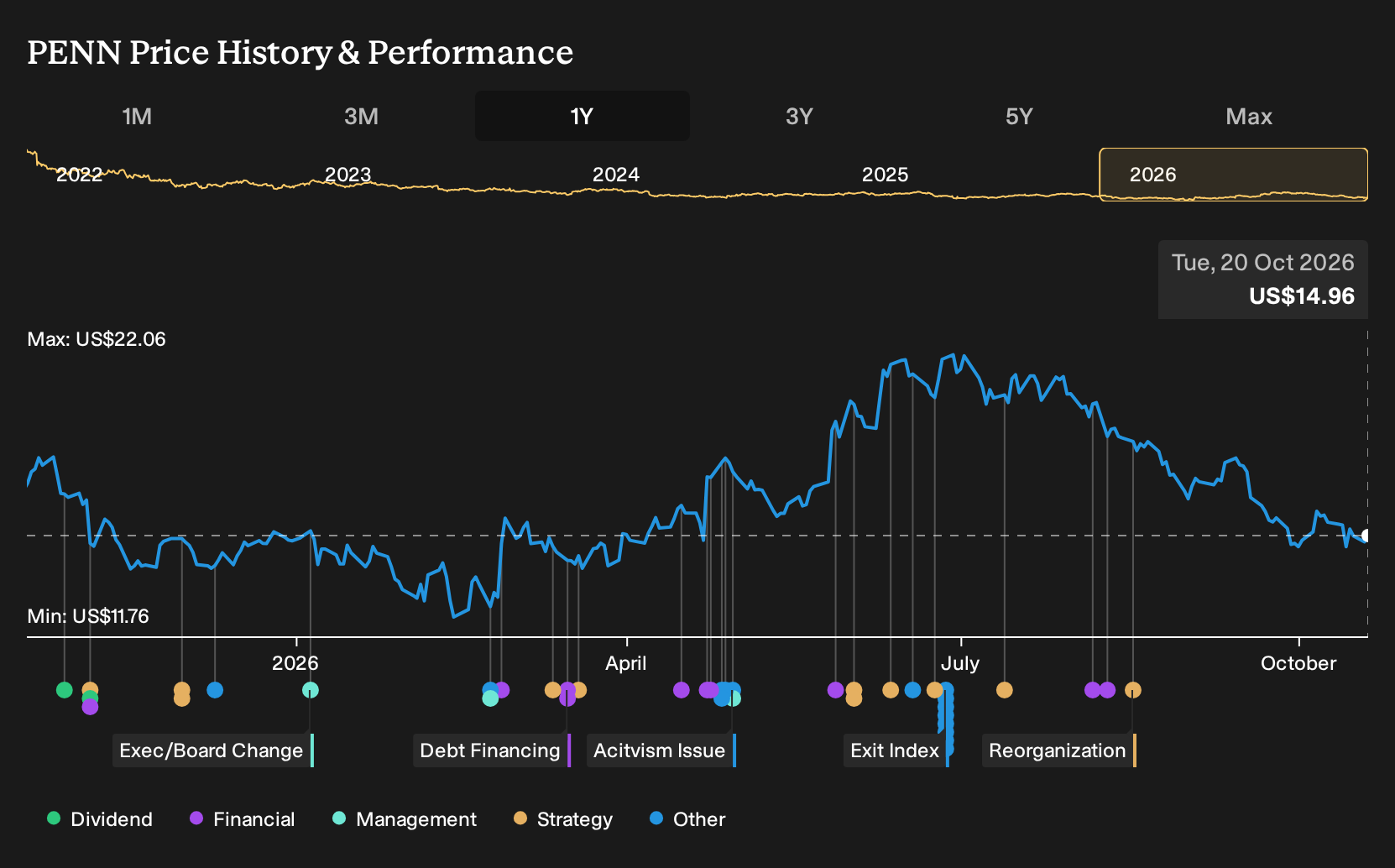The height and width of the screenshot is (868, 1395).
Task: Click the Tue, 20 Oct 2026 tooltip date
Action: (x=1263, y=263)
